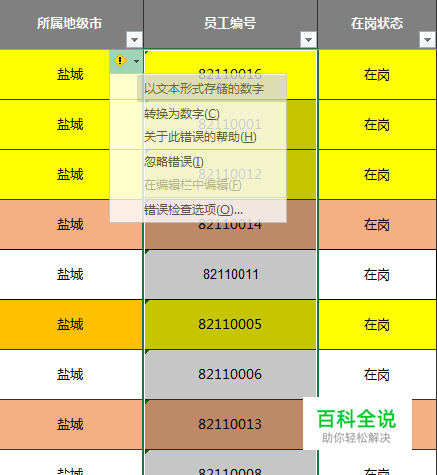Choose 忽略错误(I) in the menu
The width and height of the screenshot is (437, 475).
(174, 162)
